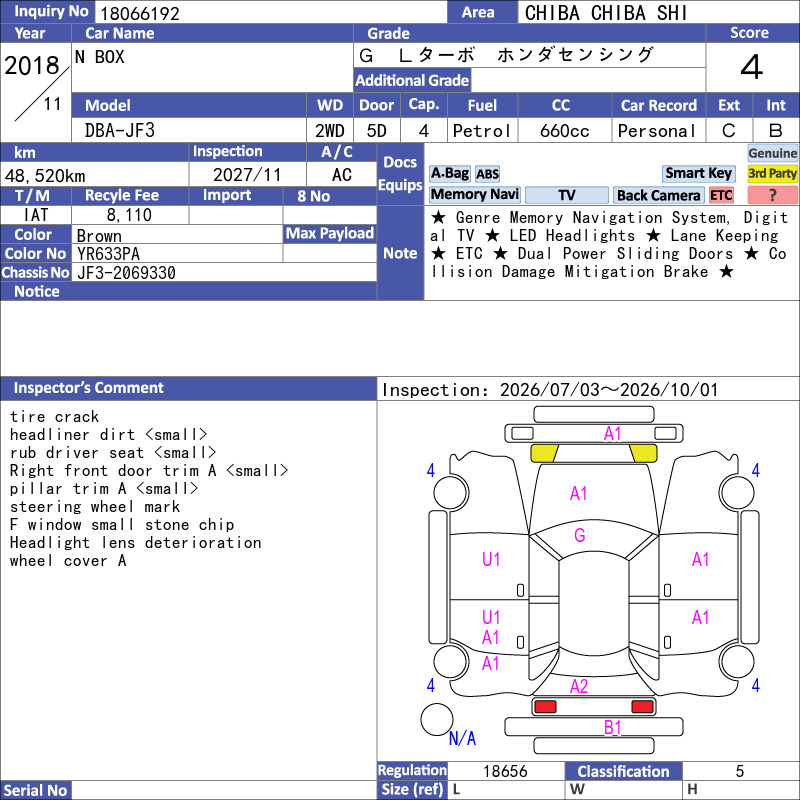
Task: Click the A.Bag equipment badge
Action: pyautogui.click(x=449, y=174)
